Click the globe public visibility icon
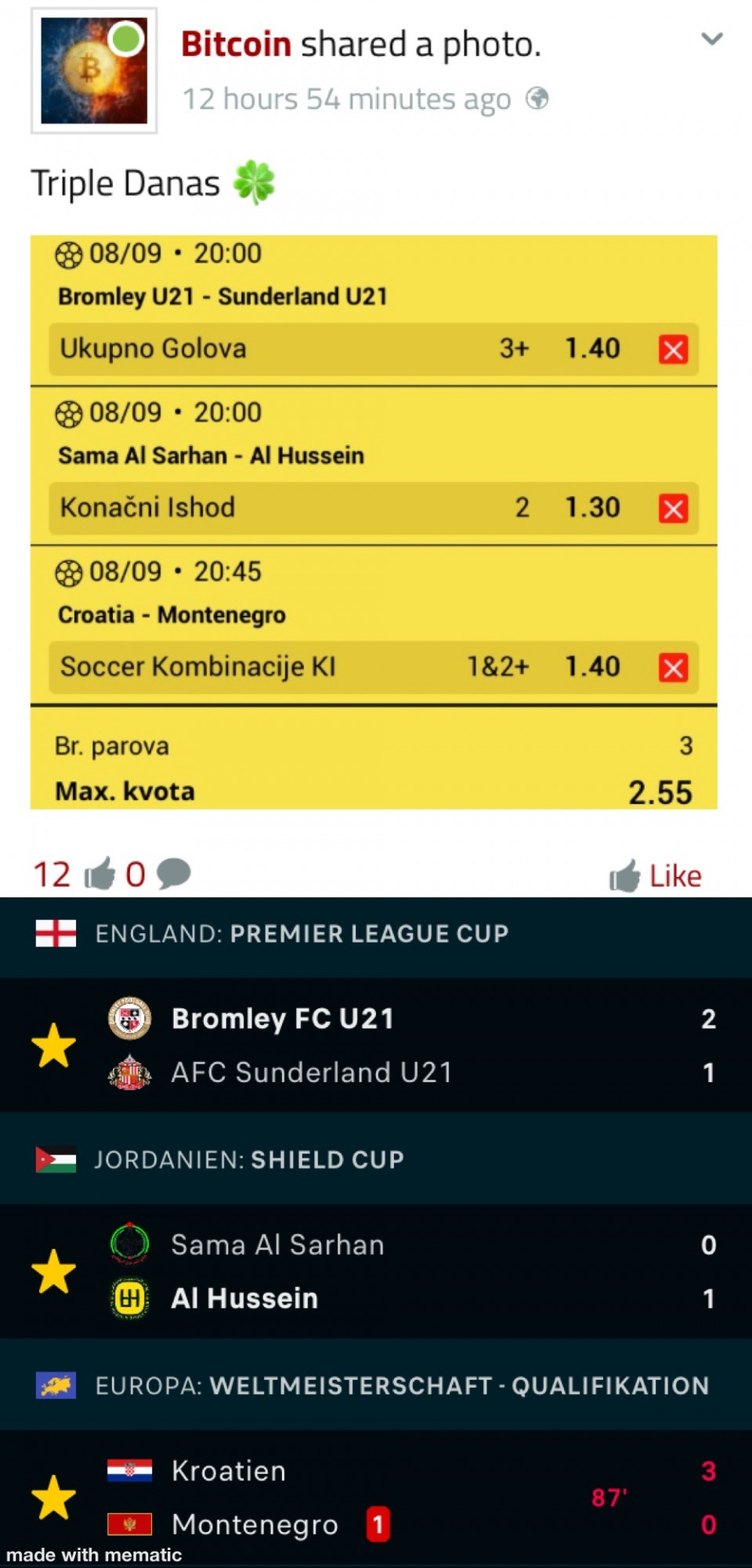 coord(537,99)
